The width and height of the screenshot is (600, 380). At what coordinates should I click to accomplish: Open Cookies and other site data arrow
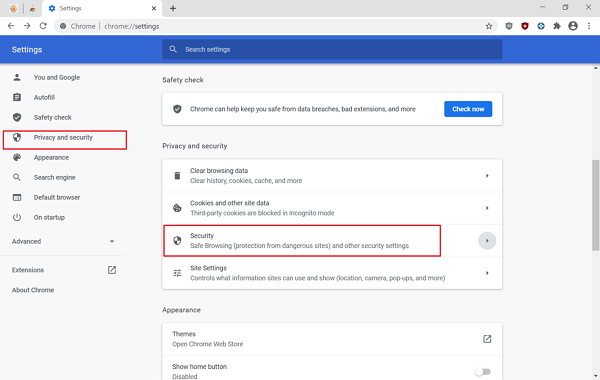click(487, 208)
